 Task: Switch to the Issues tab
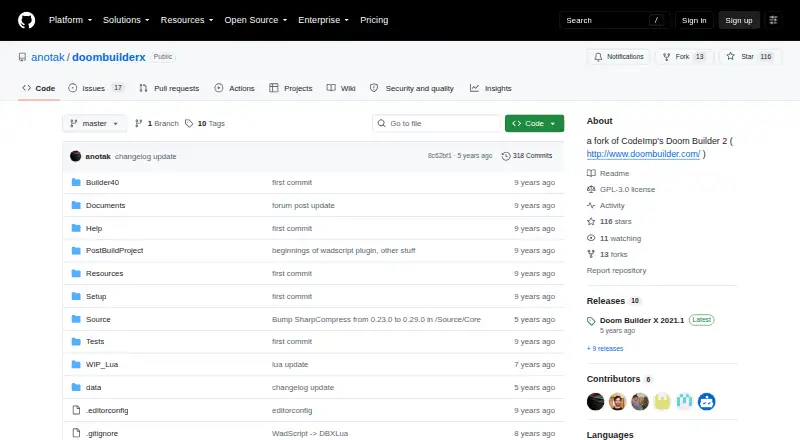96,88
